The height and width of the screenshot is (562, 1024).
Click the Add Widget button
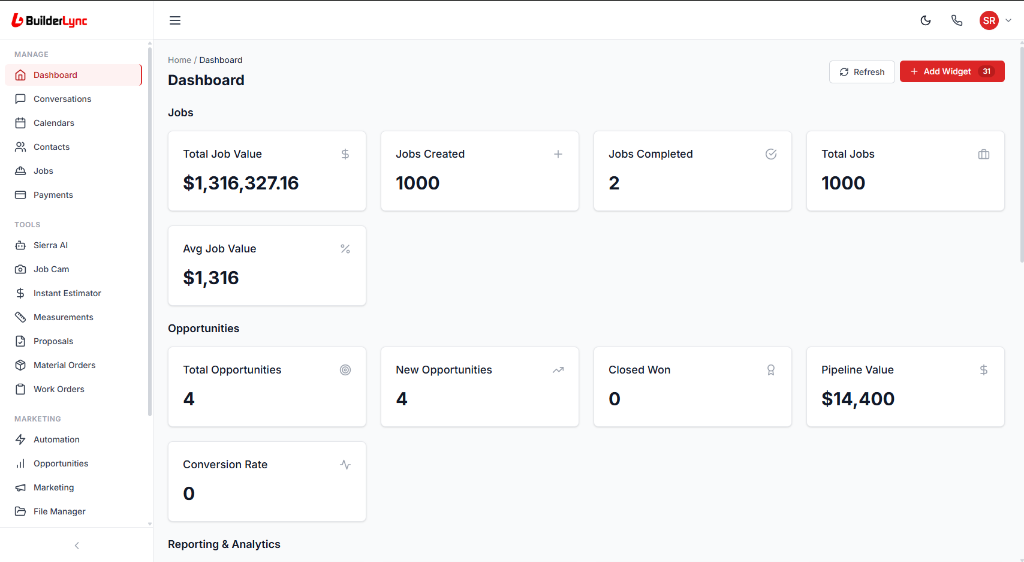tap(952, 72)
